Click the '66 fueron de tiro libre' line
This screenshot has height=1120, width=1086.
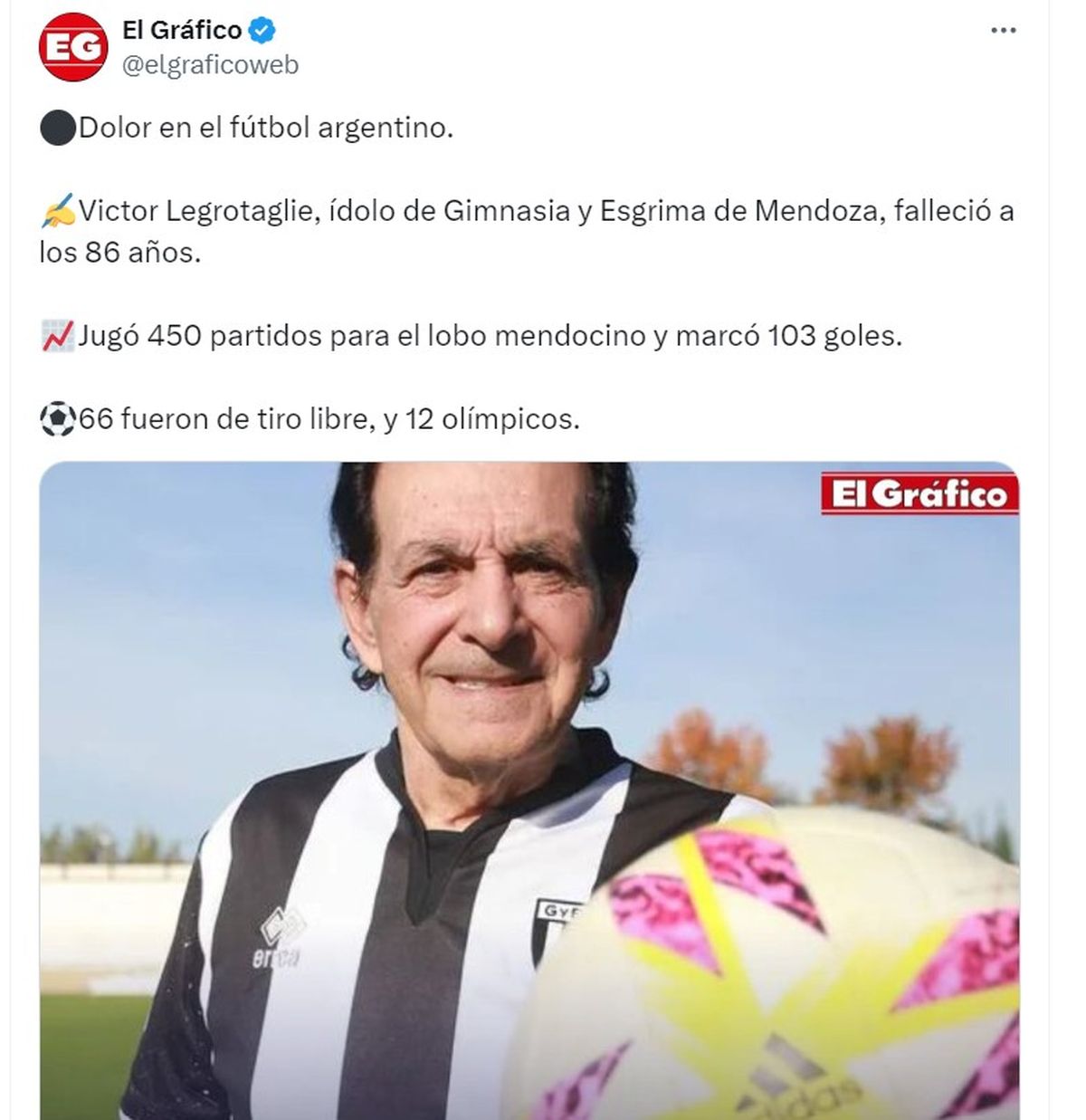[329, 419]
